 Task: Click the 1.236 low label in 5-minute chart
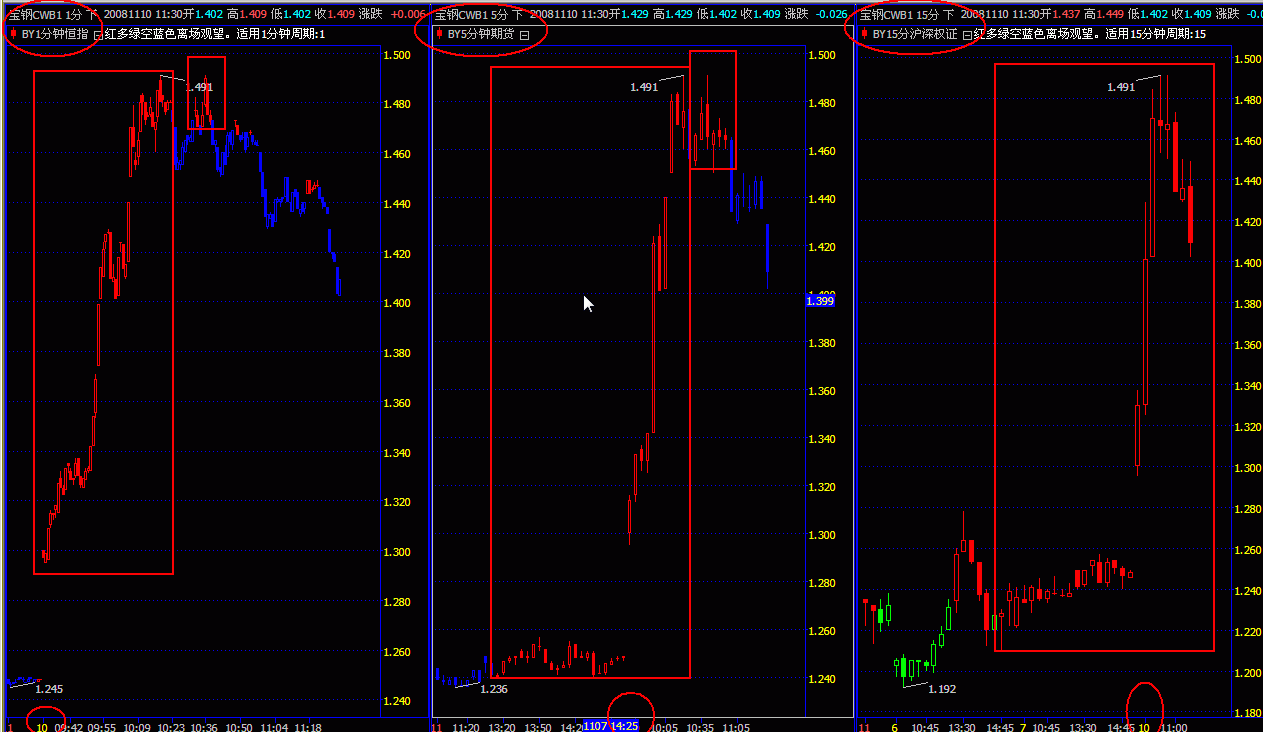click(x=494, y=689)
